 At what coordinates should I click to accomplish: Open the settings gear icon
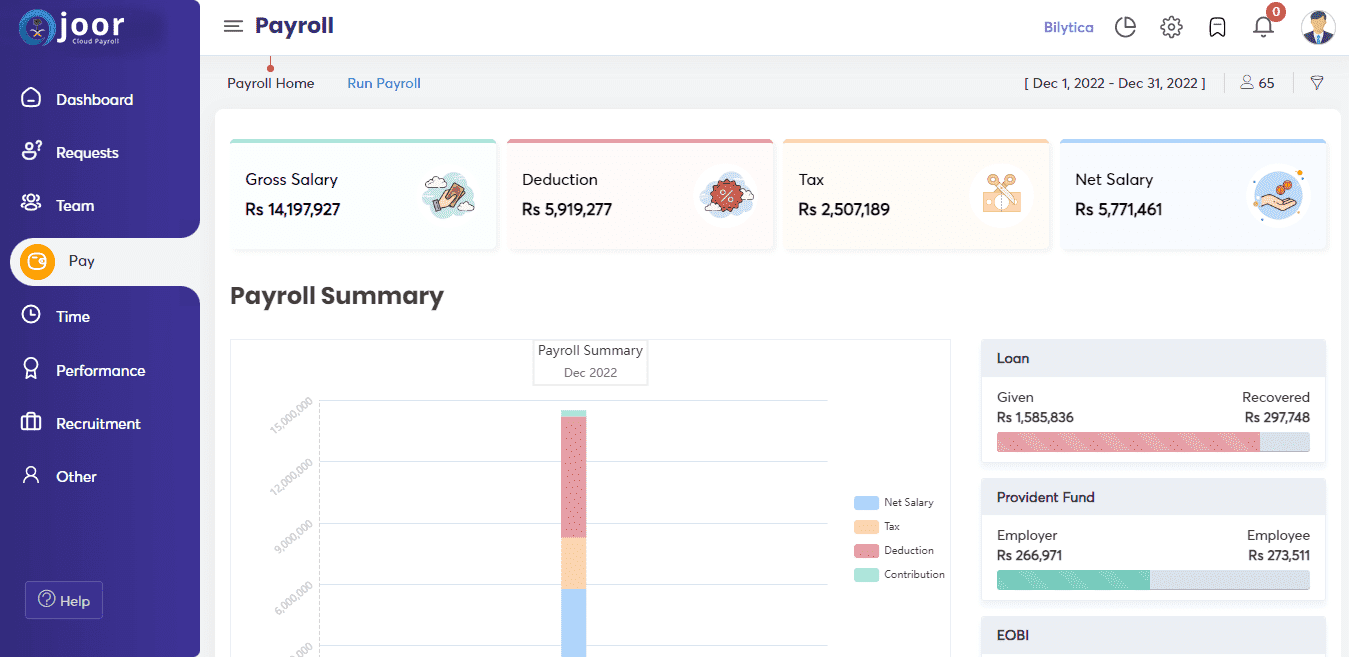[1171, 27]
